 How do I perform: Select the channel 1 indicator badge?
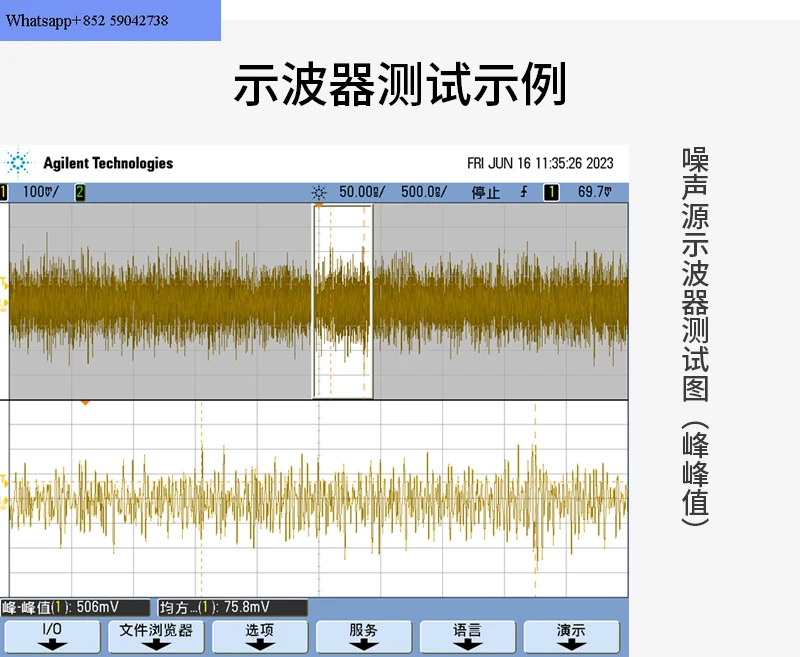coord(4,193)
